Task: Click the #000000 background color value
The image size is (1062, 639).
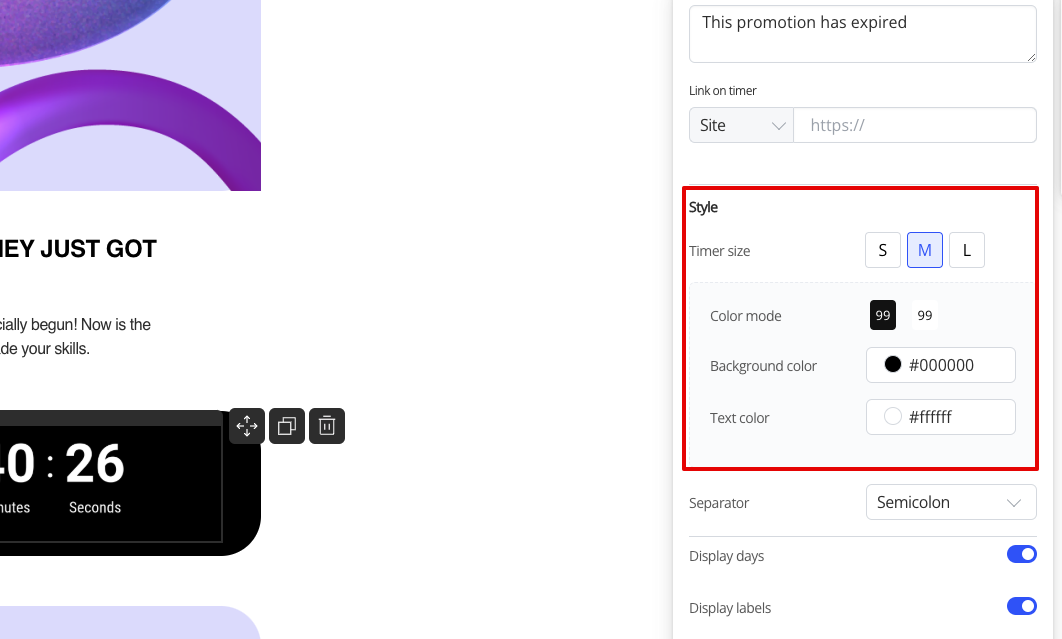Action: tap(941, 365)
